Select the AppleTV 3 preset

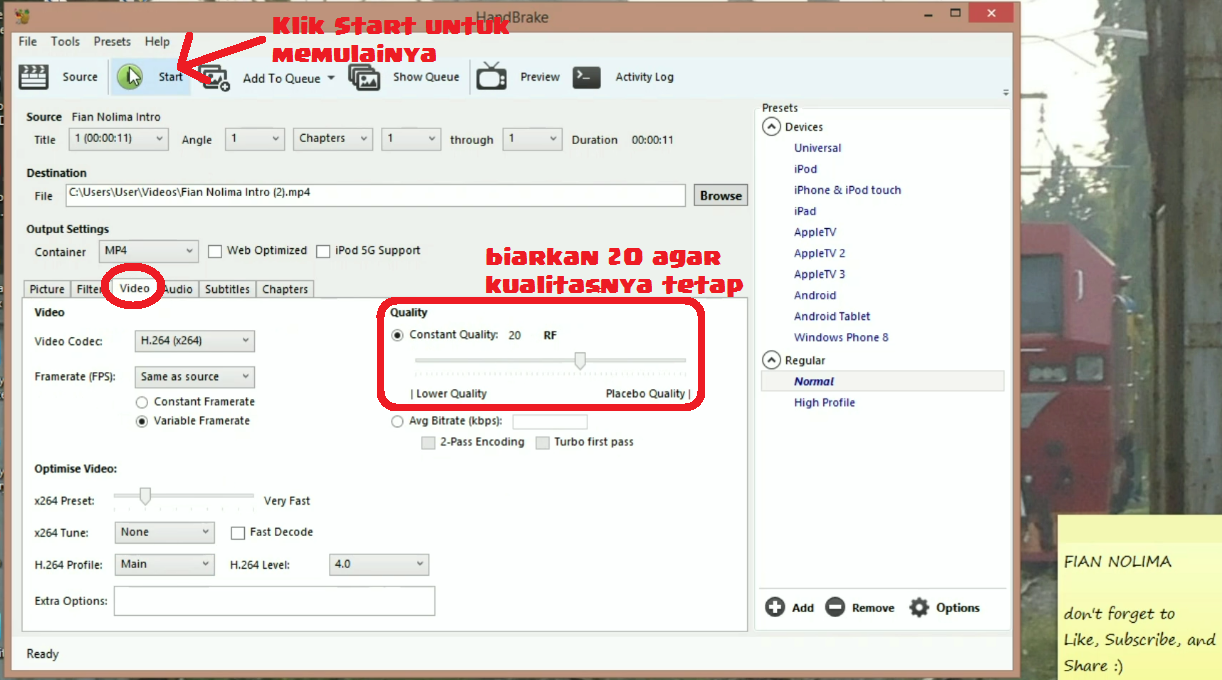[x=819, y=274]
